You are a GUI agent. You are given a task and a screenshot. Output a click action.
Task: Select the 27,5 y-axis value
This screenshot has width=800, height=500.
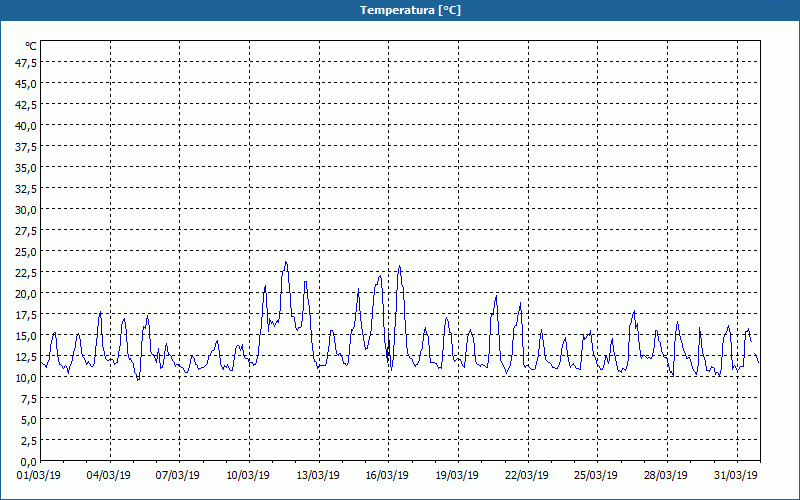point(26,231)
